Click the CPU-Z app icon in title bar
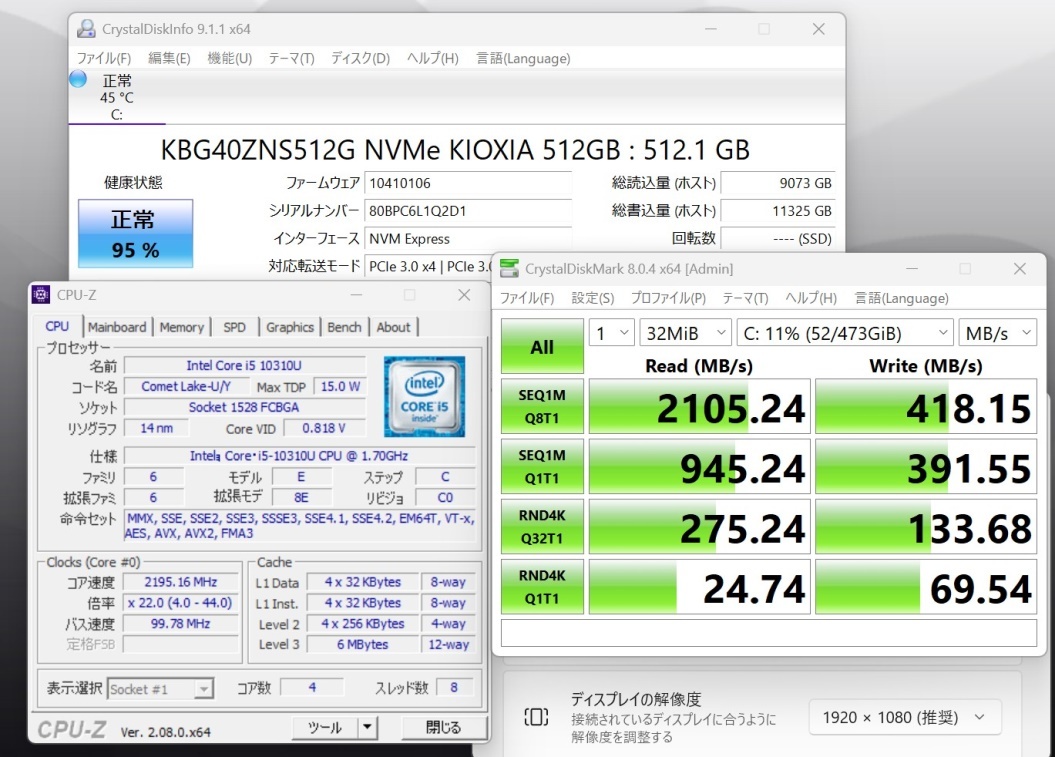The image size is (1055, 757). tap(41, 295)
